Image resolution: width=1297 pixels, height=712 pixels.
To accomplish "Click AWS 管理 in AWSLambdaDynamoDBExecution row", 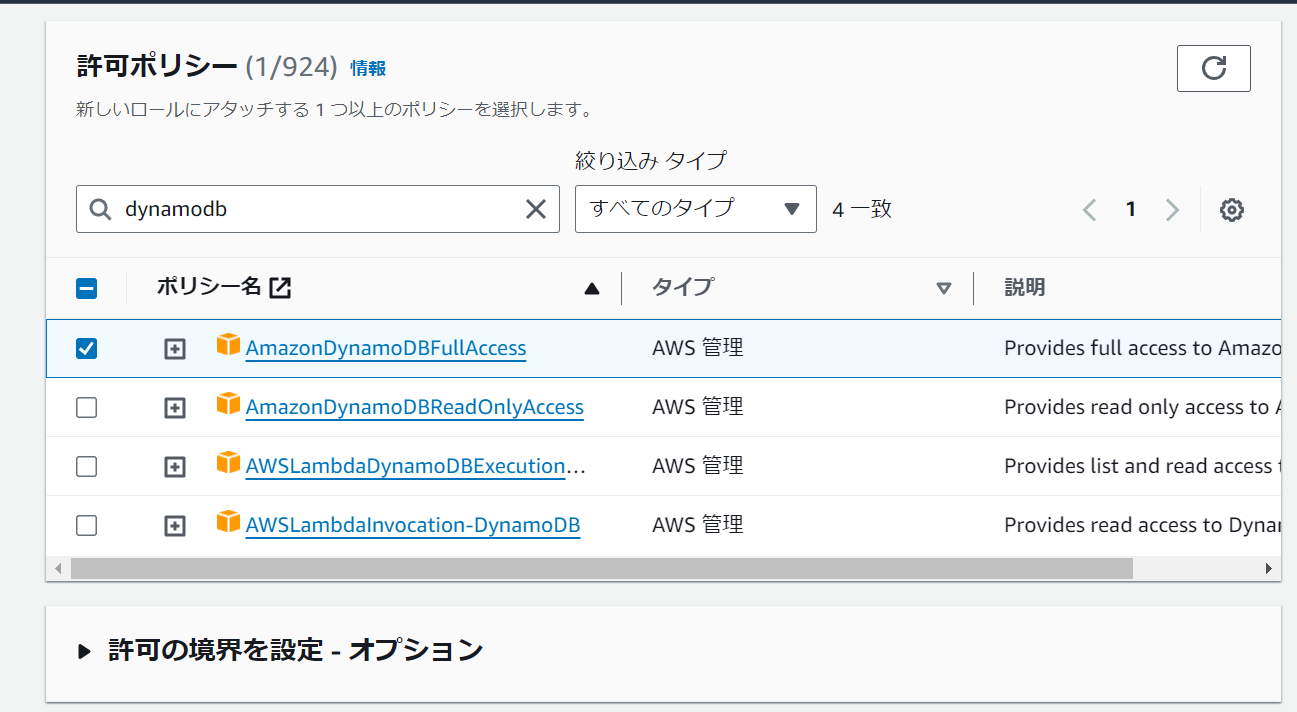I will [698, 466].
